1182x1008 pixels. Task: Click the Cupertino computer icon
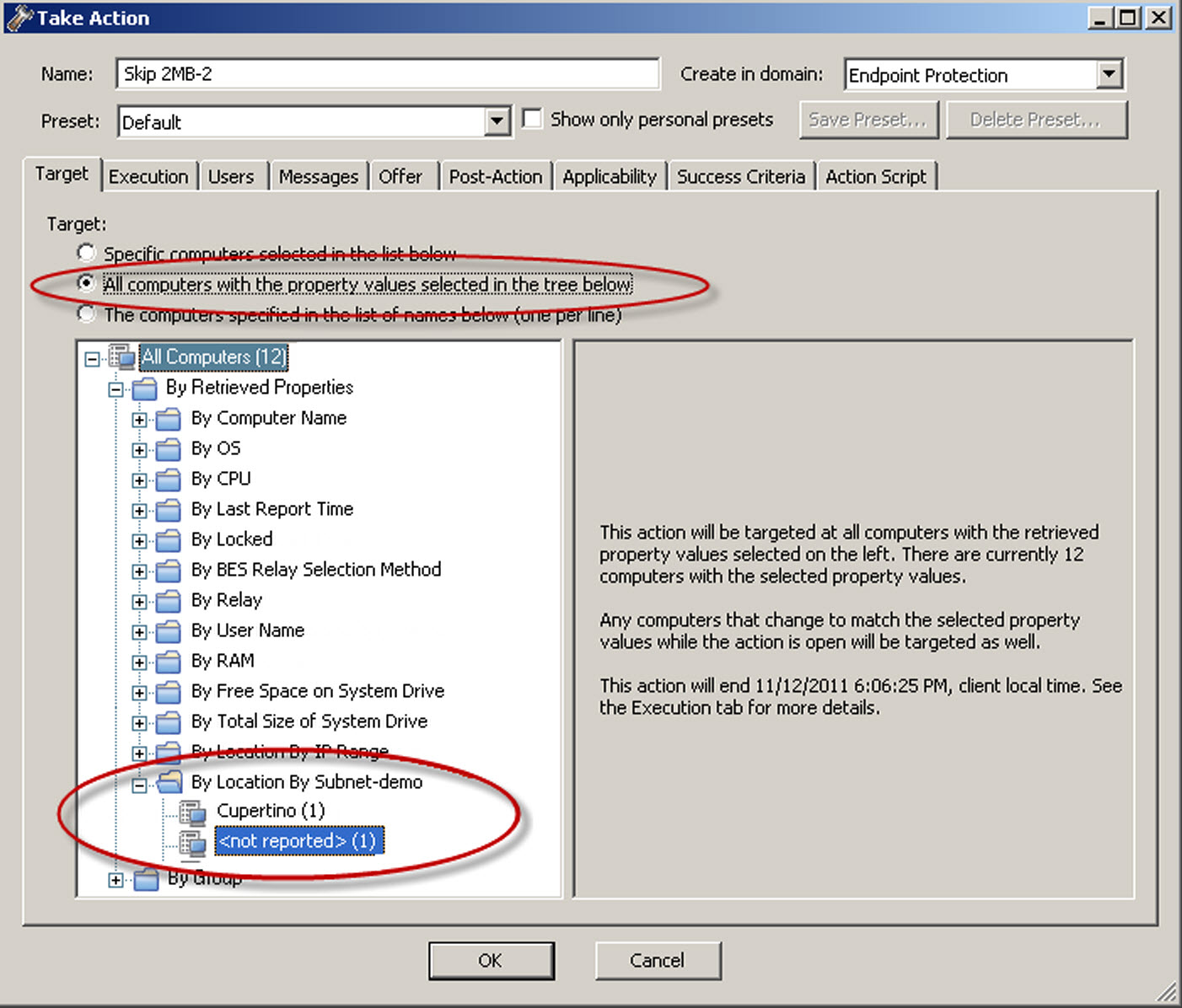[192, 811]
